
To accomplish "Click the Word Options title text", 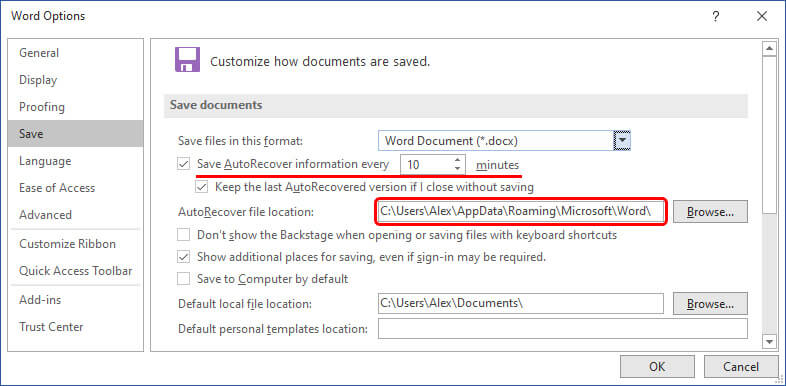I will click(48, 16).
